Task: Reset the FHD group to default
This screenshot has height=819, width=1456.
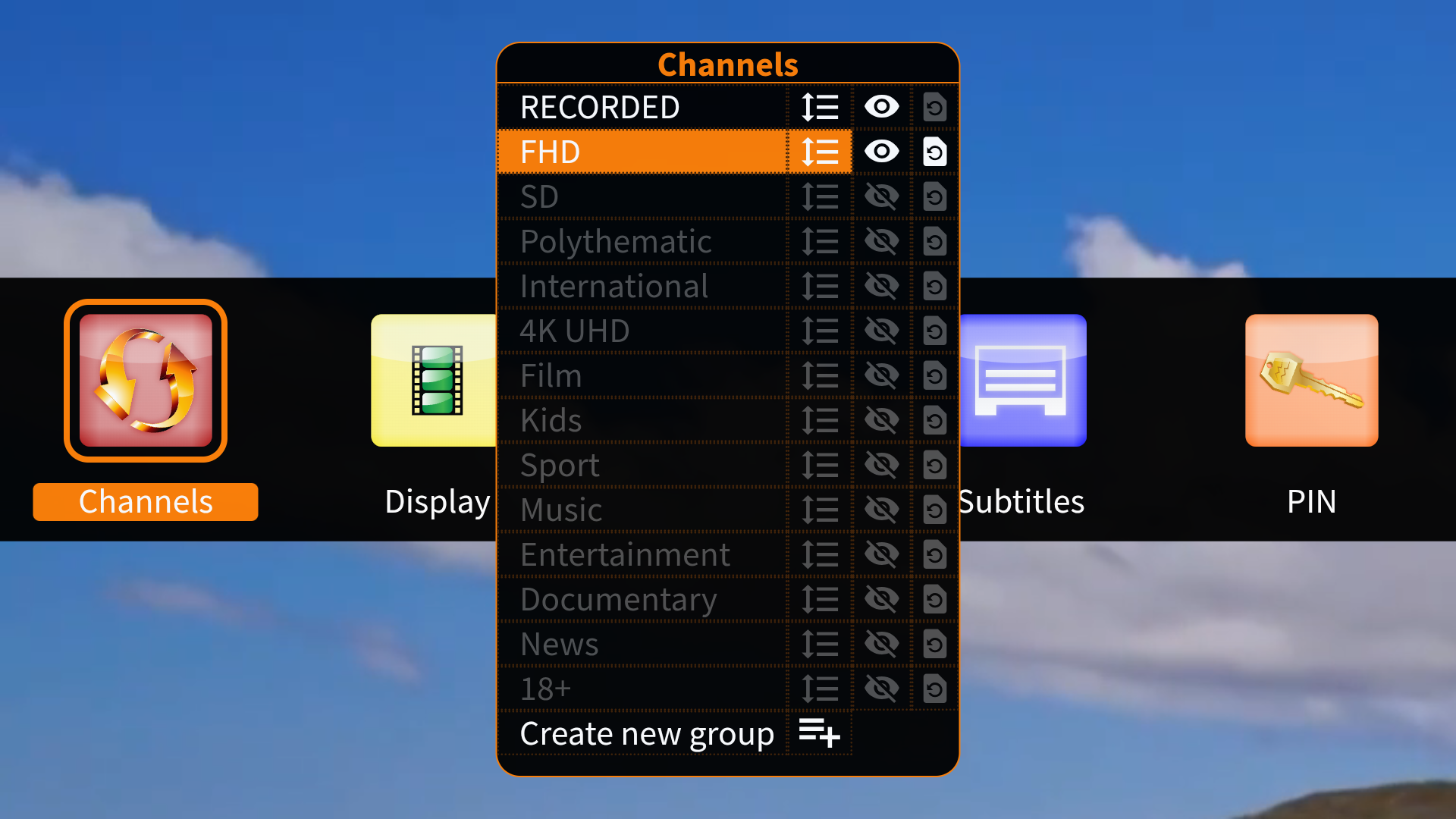Action: 935,152
